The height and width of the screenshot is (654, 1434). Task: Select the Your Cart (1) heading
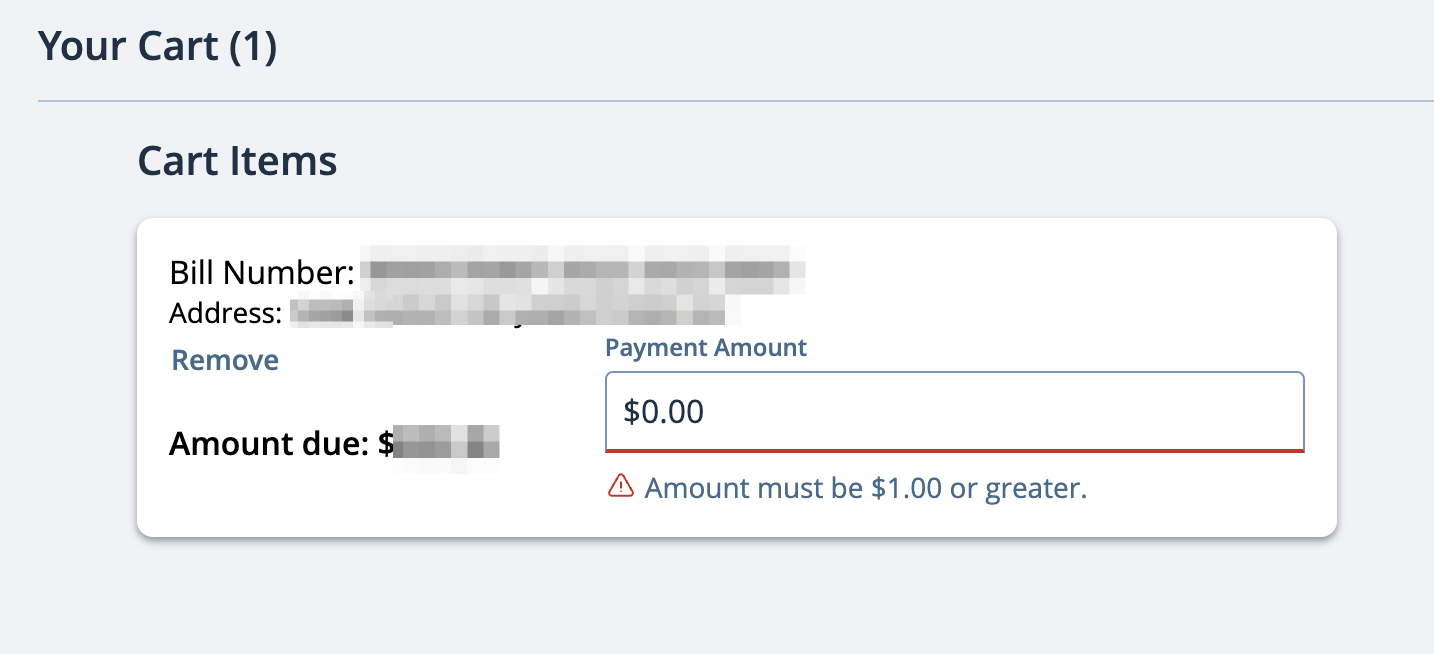pyautogui.click(x=157, y=45)
